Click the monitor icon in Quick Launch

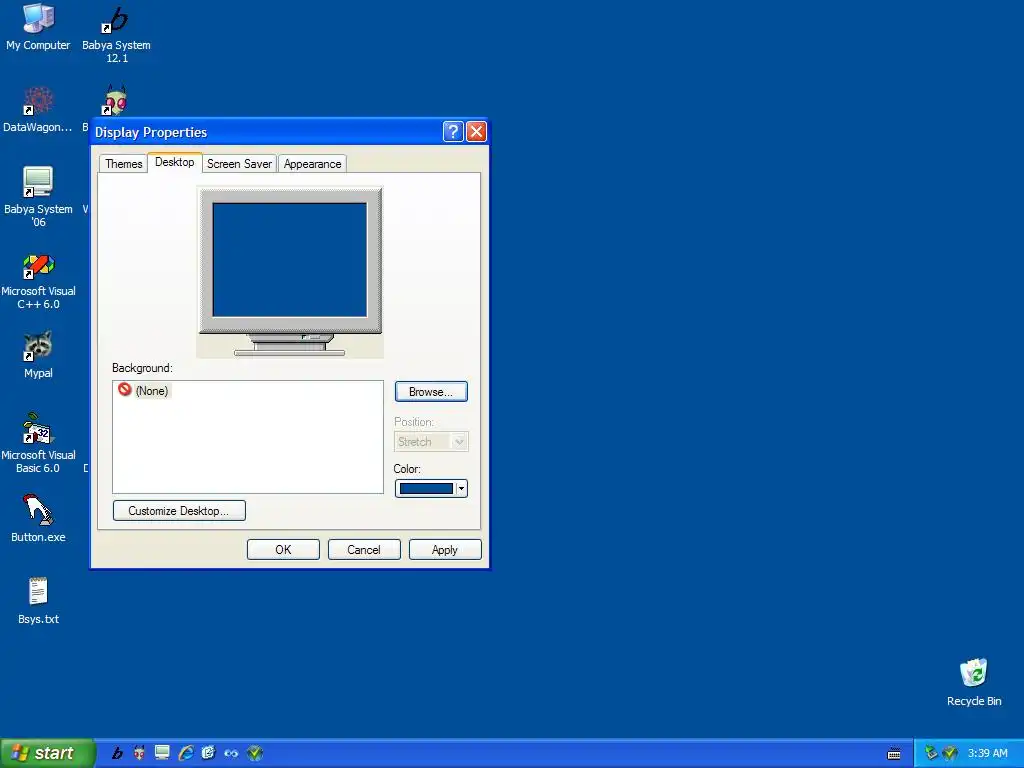pyautogui.click(x=162, y=753)
